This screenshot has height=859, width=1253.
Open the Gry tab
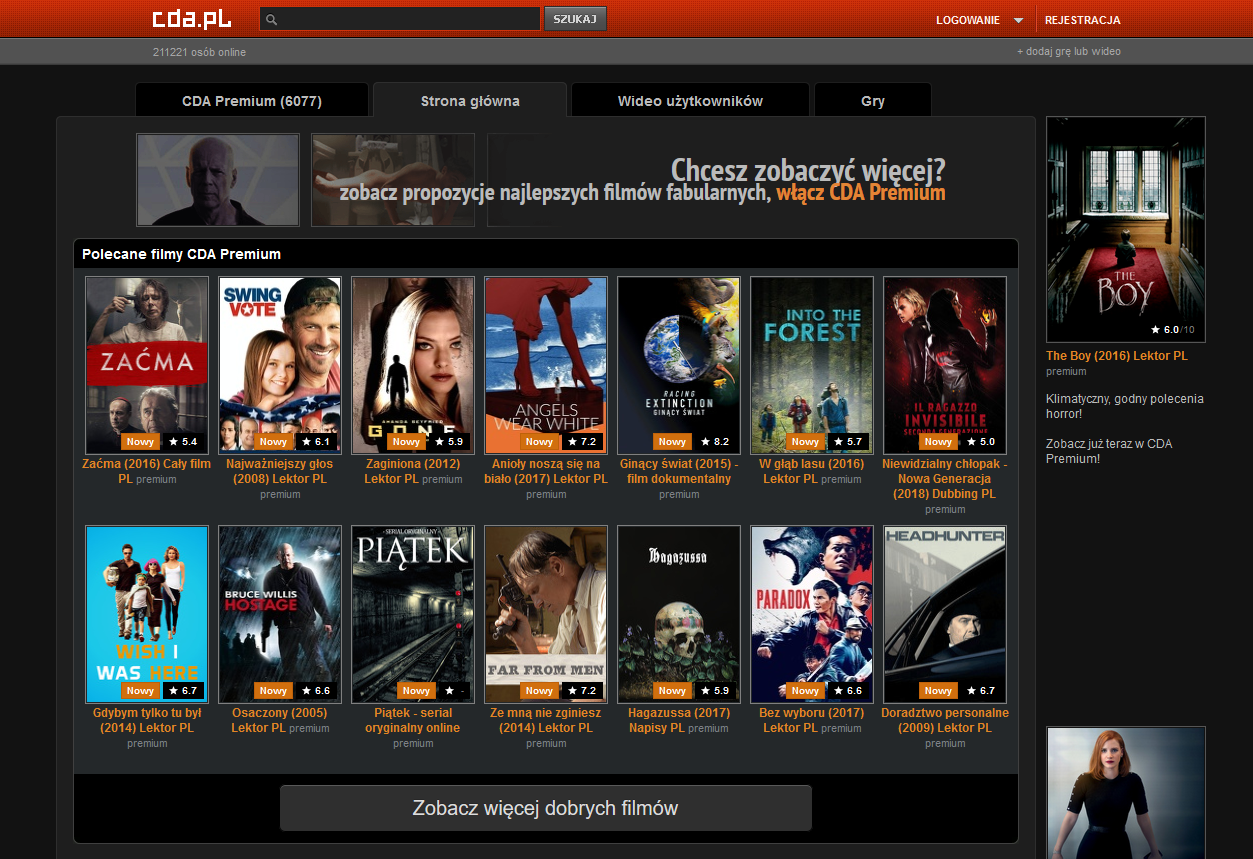click(871, 100)
